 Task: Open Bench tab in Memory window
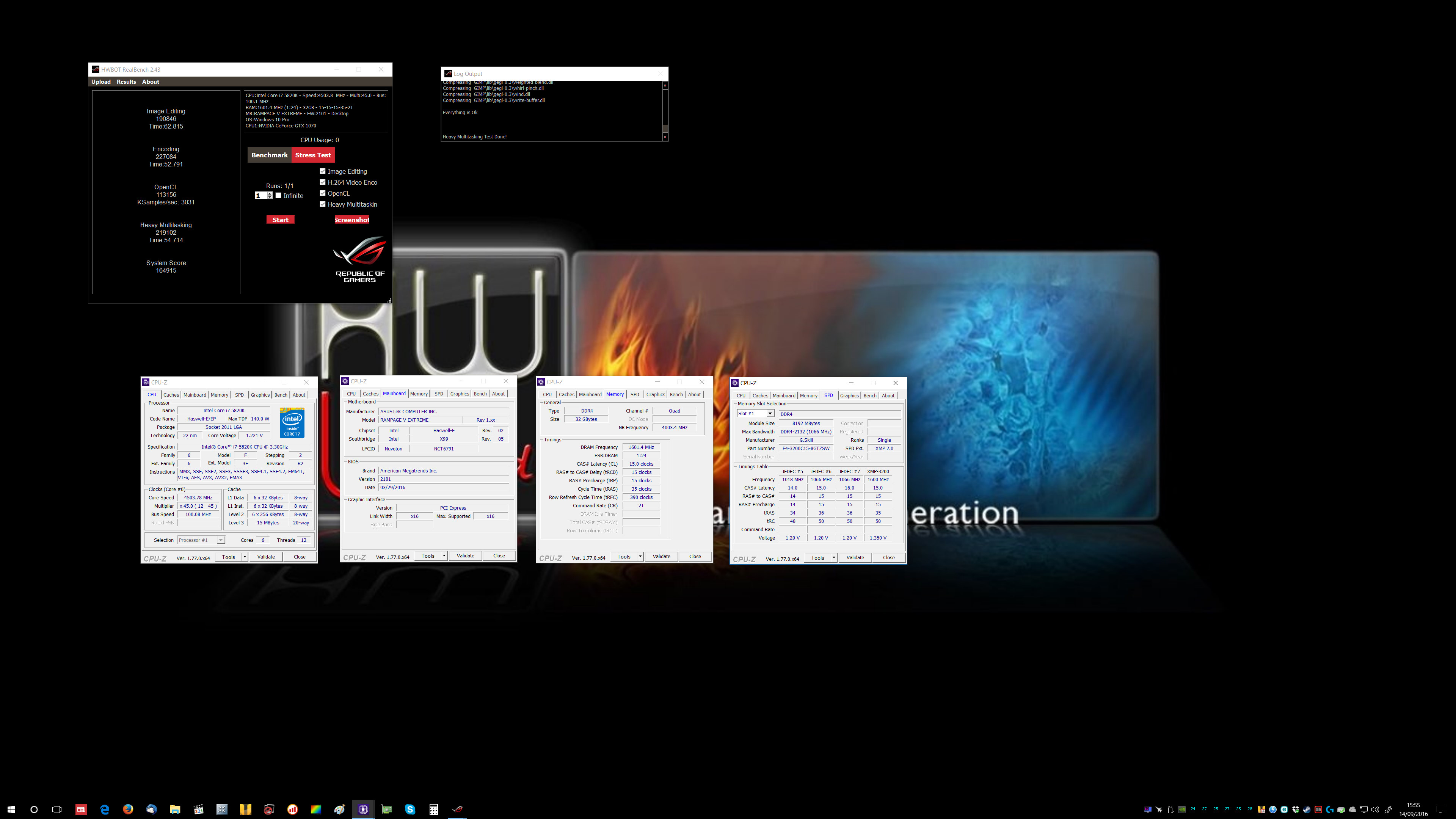pyautogui.click(x=676, y=394)
